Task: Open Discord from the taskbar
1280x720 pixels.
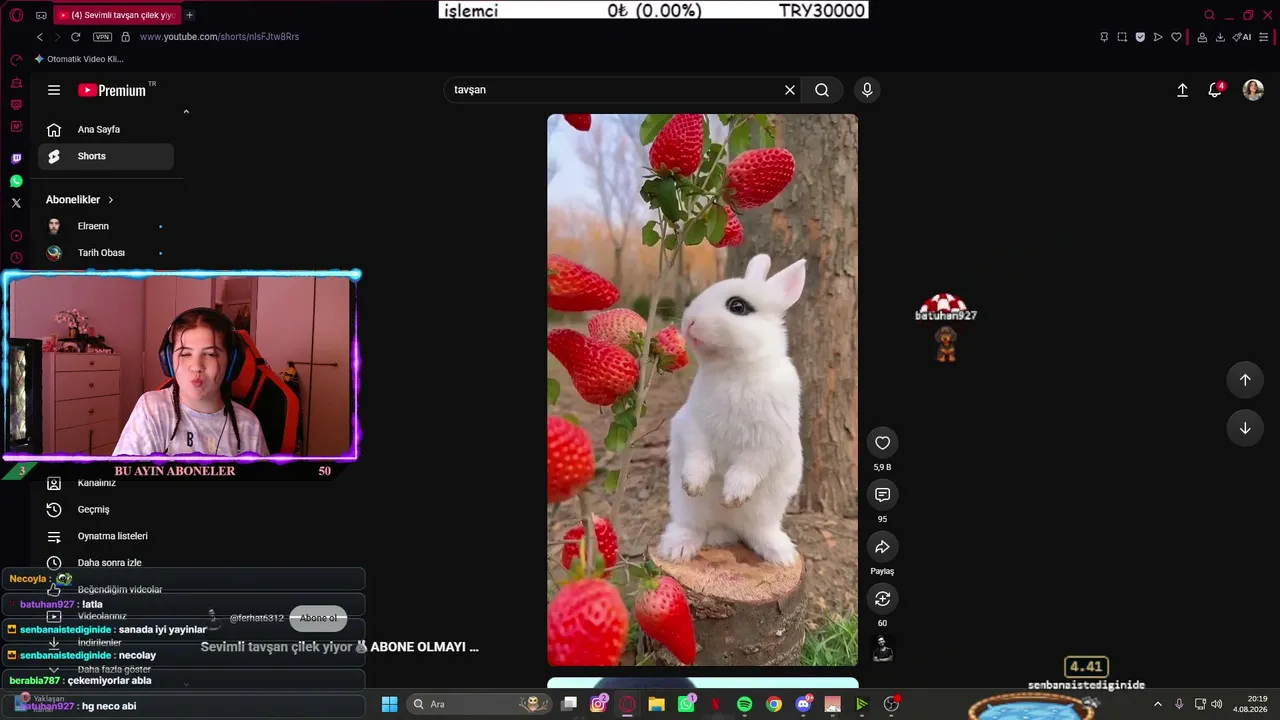Action: pyautogui.click(x=803, y=704)
